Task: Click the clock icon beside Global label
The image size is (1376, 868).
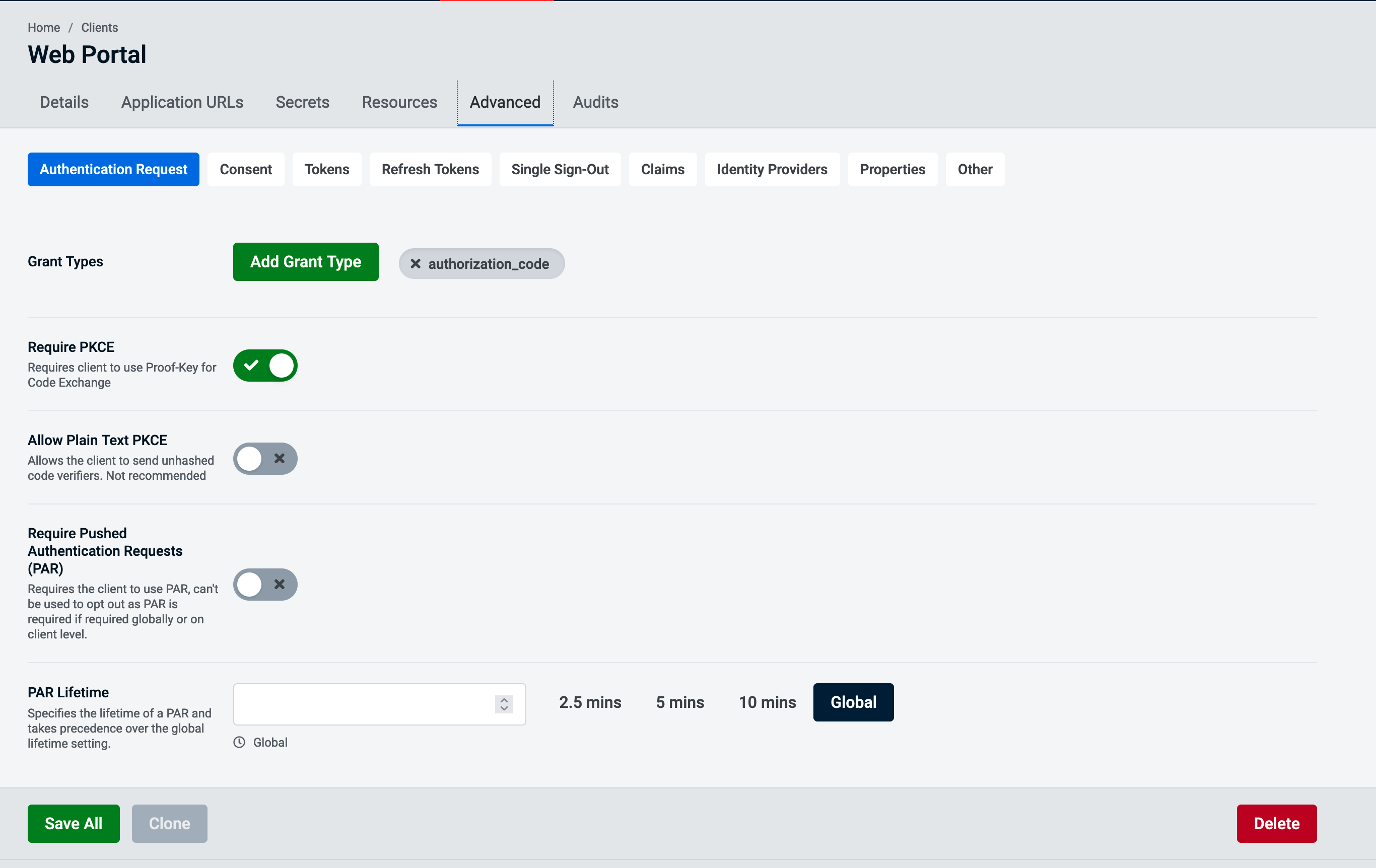Action: (239, 742)
